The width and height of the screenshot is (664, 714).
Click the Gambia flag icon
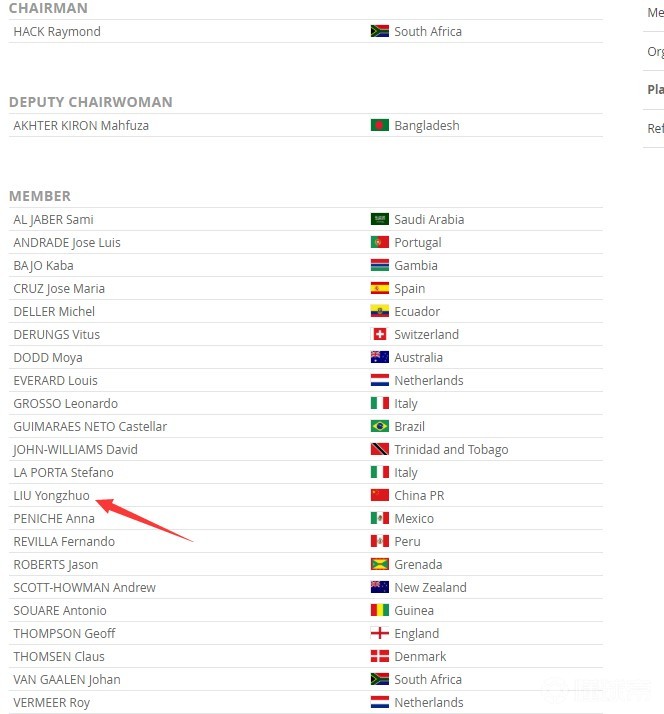click(x=379, y=266)
